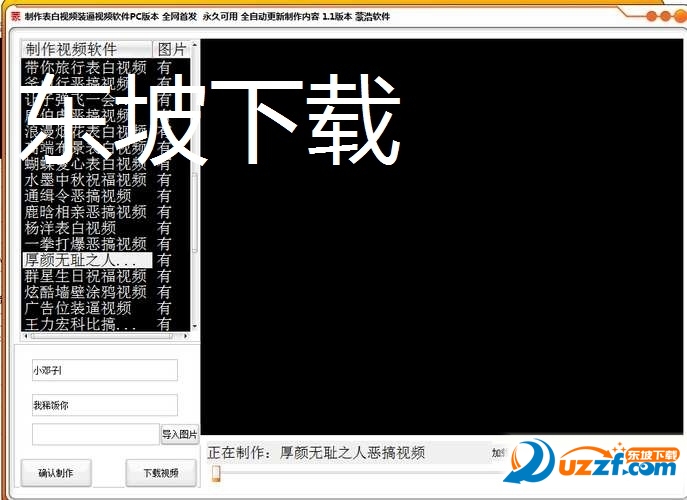
Task: Focus the name field containing 小邓子
Action: click(x=105, y=370)
